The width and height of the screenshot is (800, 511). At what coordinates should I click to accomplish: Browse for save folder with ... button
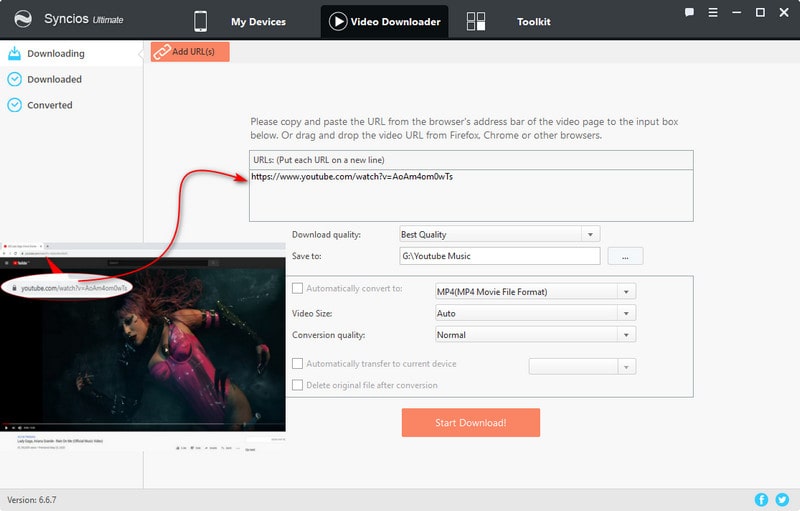tap(625, 256)
